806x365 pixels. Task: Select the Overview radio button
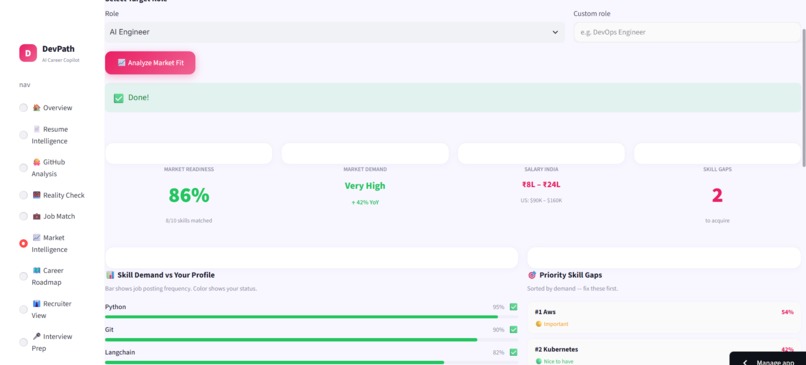(x=24, y=107)
